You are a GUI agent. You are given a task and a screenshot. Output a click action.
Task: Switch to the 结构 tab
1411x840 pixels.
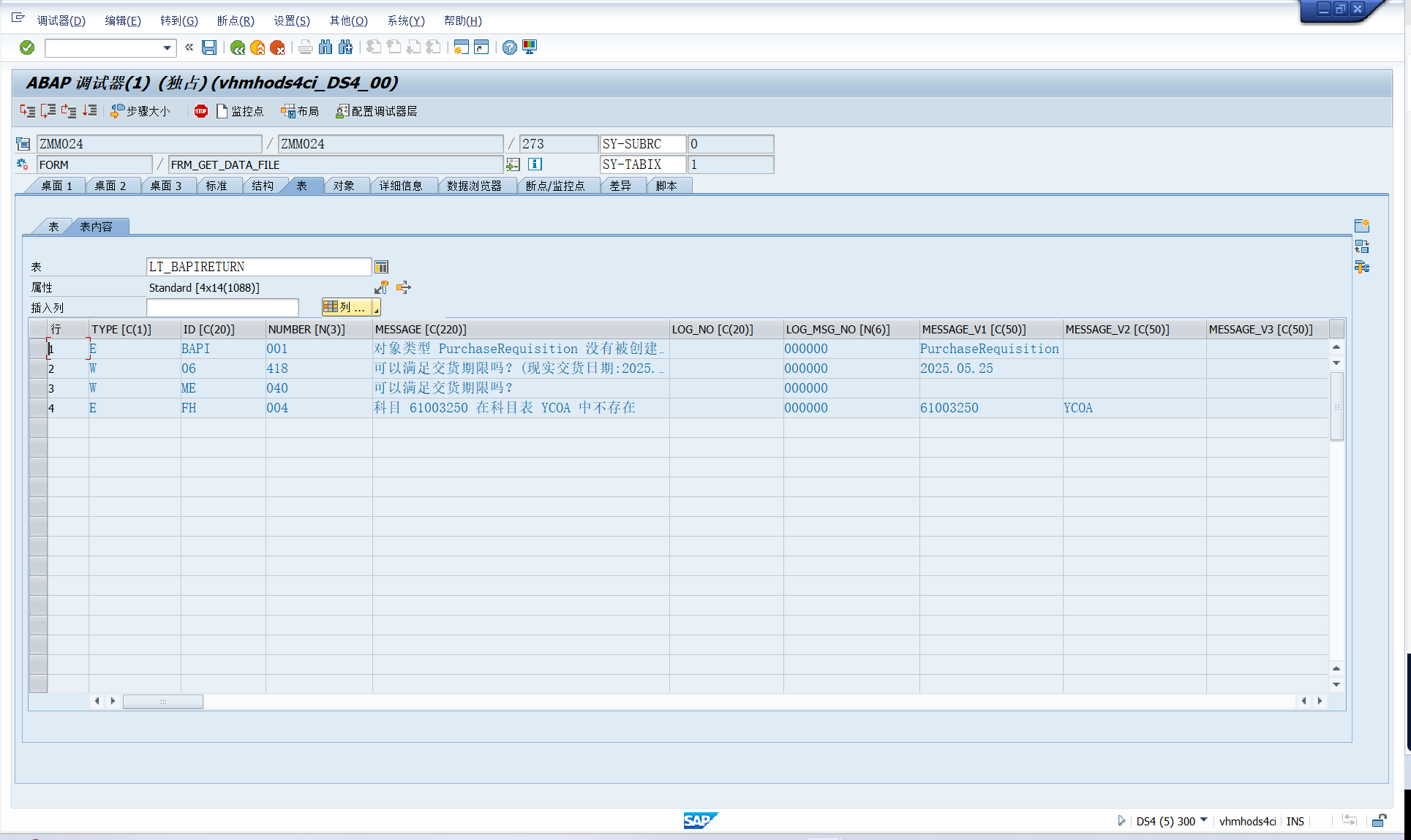click(x=263, y=186)
